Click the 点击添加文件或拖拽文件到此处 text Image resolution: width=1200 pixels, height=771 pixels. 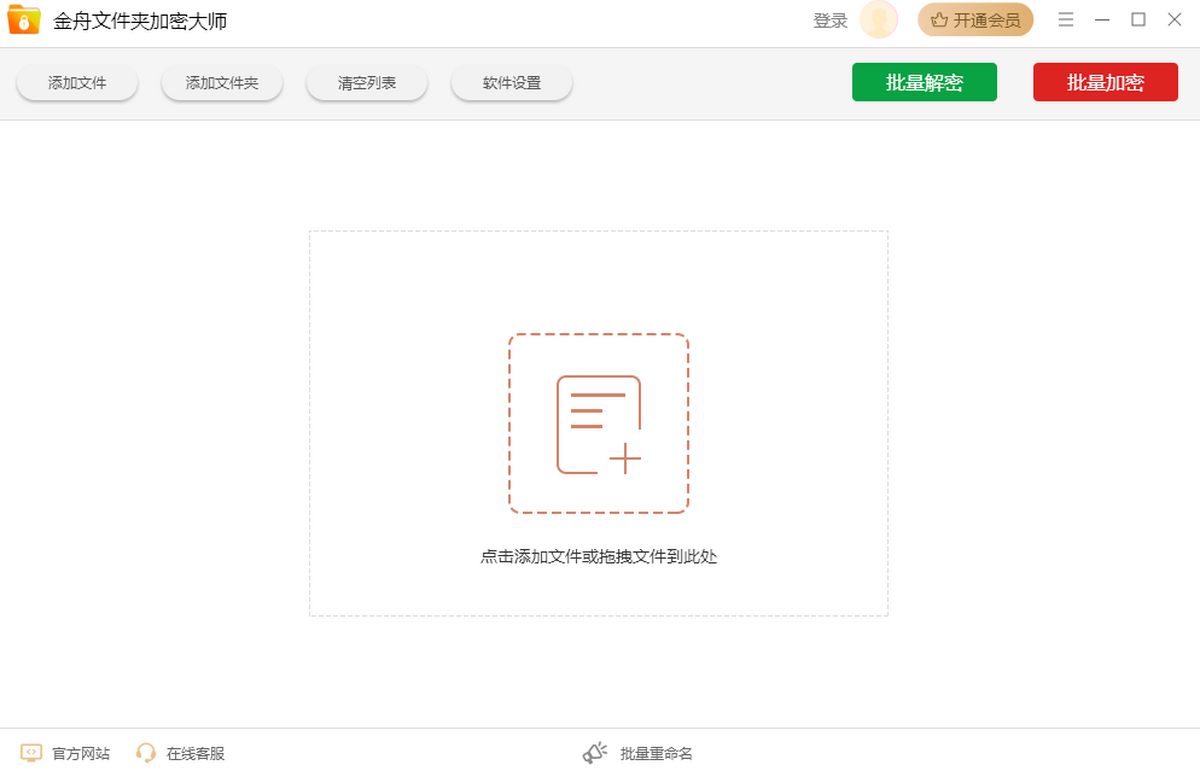click(x=598, y=557)
